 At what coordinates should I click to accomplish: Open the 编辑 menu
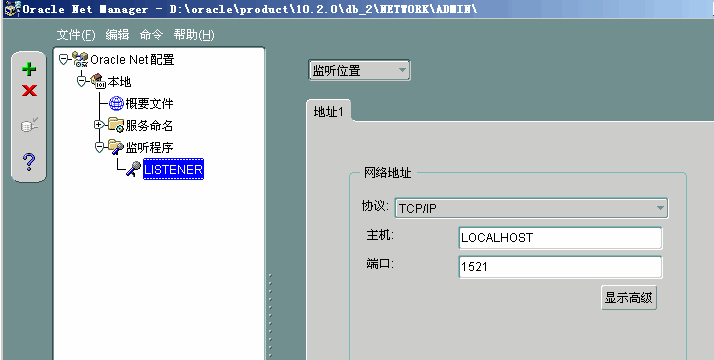pos(117,35)
